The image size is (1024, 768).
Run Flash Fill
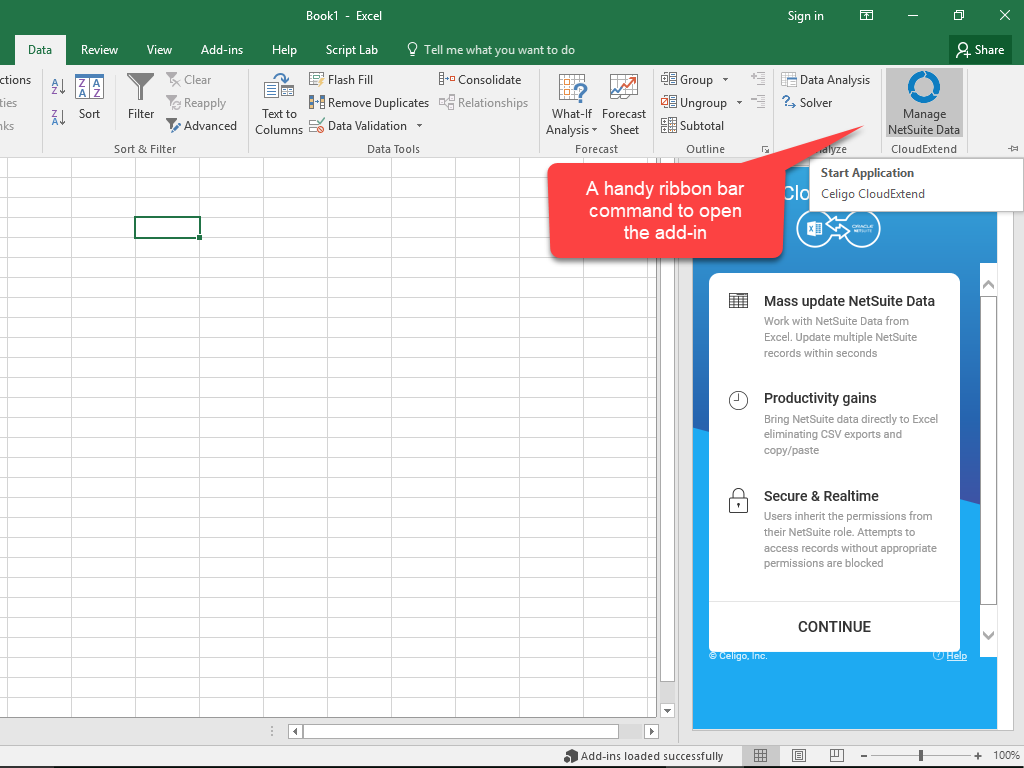(x=341, y=80)
